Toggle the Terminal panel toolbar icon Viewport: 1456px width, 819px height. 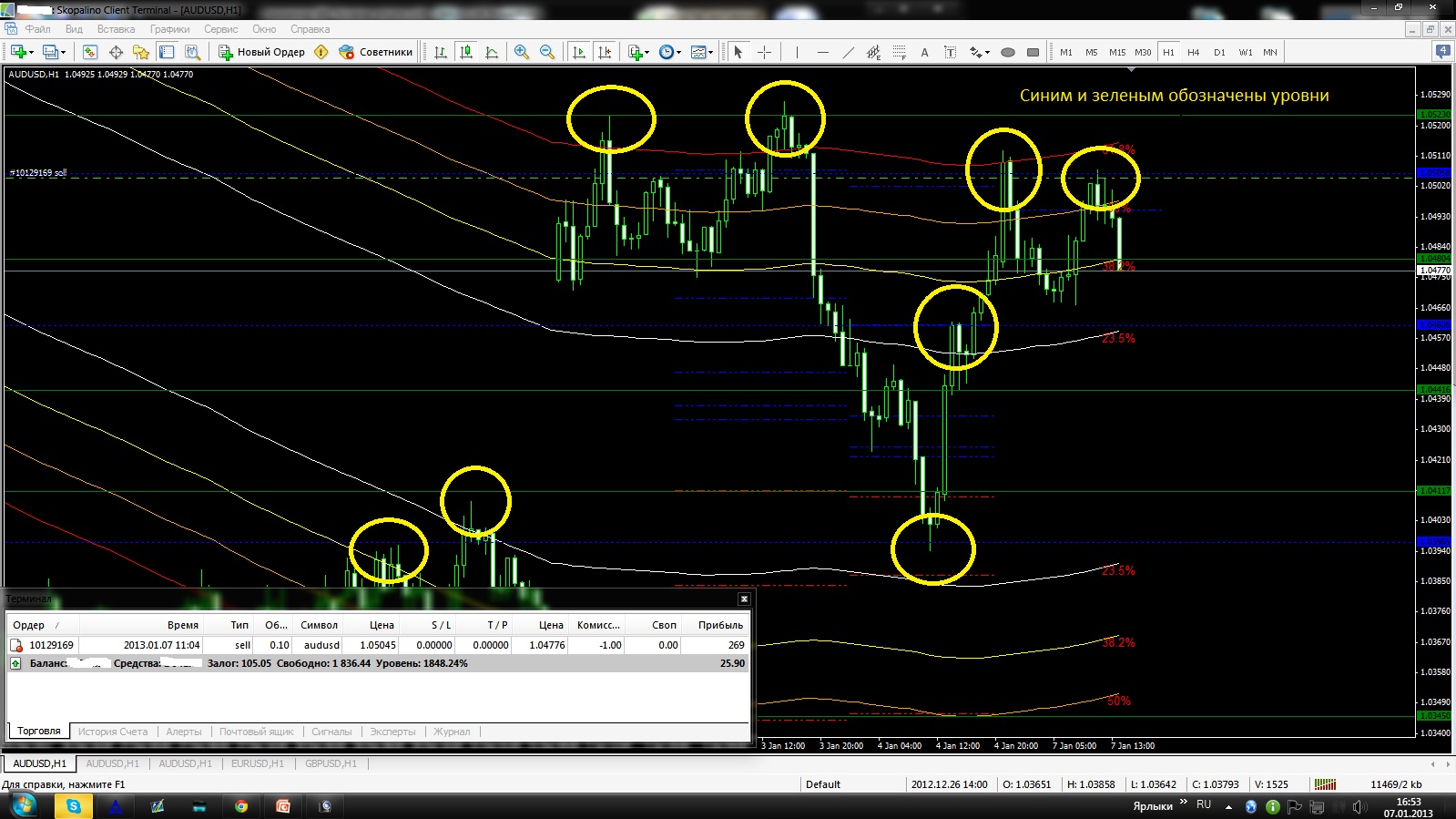[167, 52]
